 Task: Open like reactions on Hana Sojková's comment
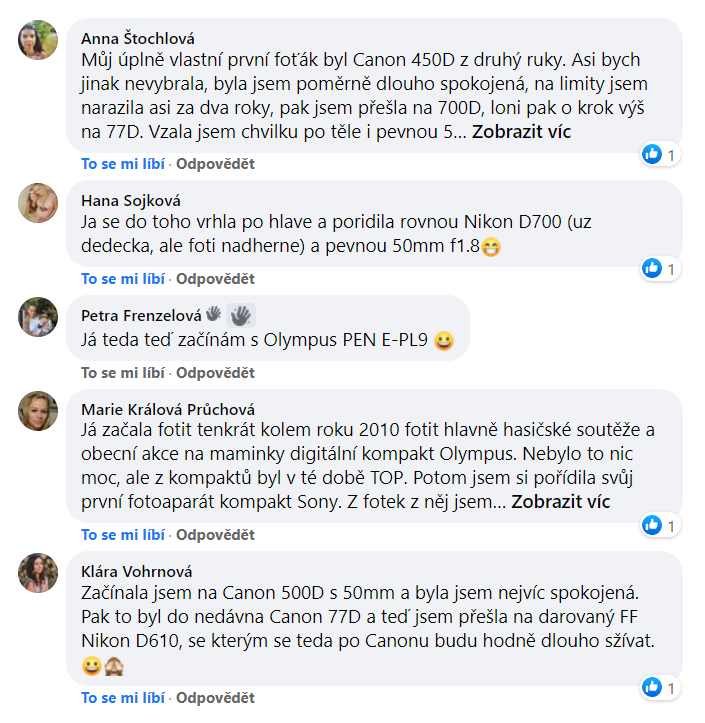point(660,268)
